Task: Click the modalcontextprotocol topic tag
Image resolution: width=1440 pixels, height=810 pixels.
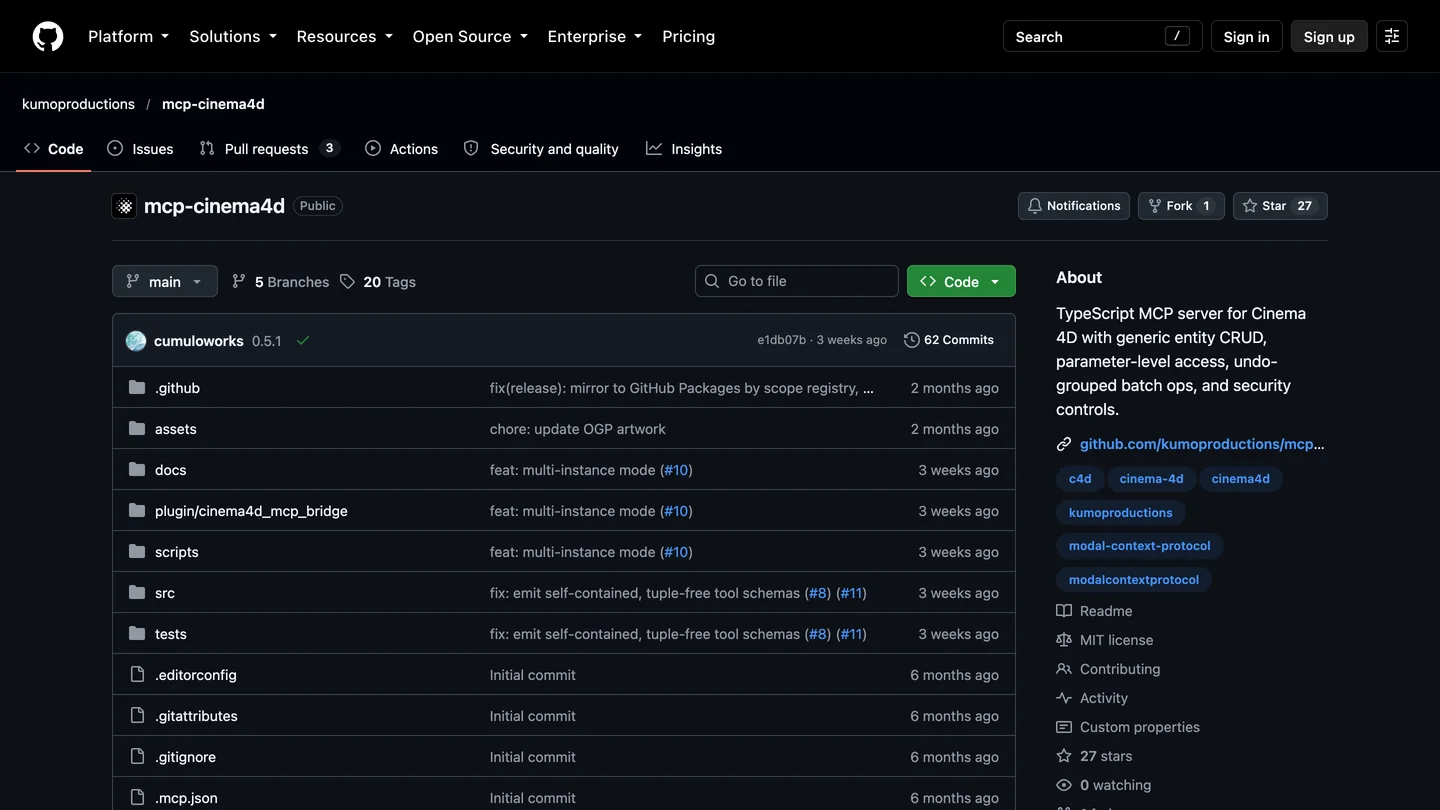Action: (1134, 580)
